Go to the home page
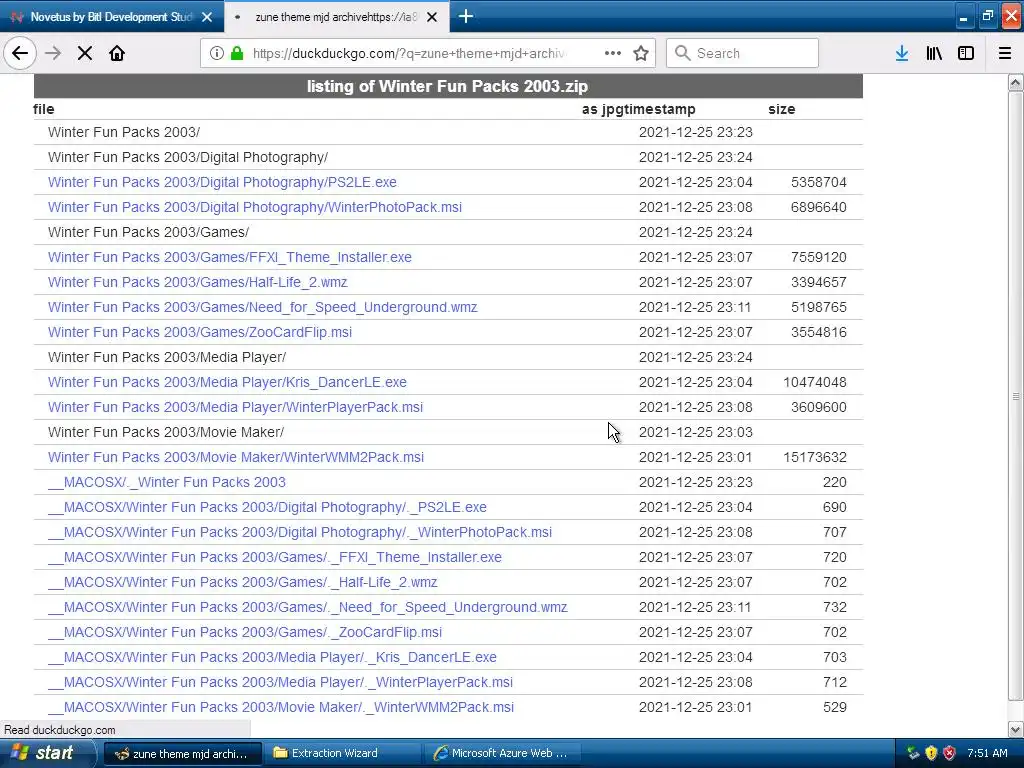The image size is (1024, 768). click(x=117, y=53)
